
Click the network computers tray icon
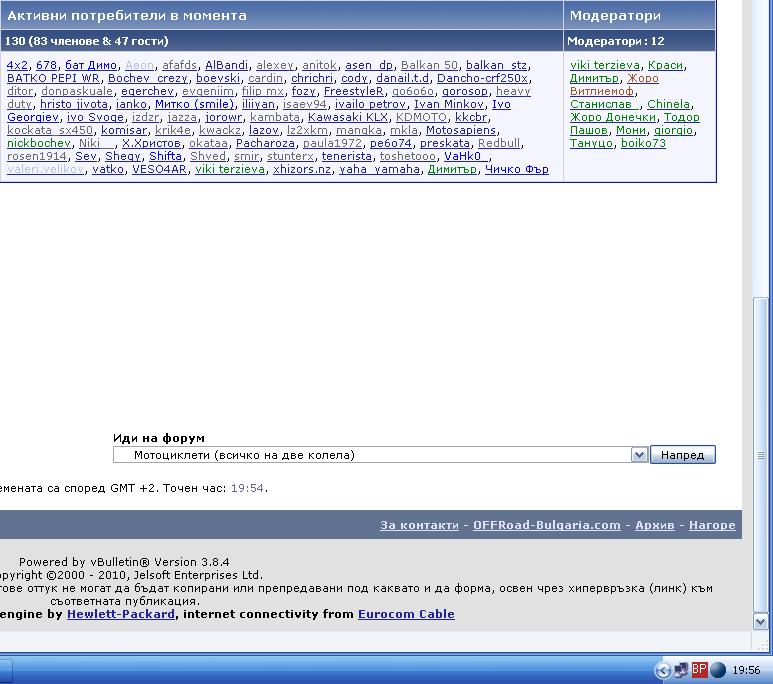click(x=681, y=670)
